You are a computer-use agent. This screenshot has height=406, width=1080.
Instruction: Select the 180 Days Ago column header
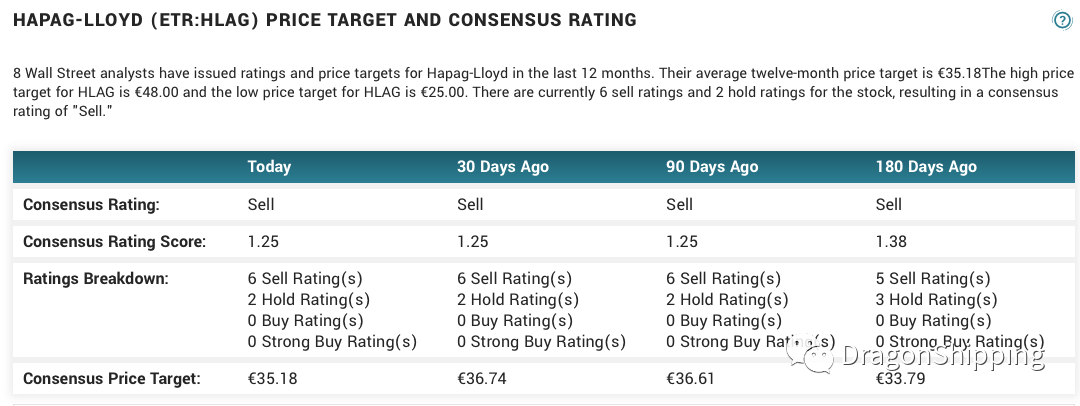click(x=926, y=167)
